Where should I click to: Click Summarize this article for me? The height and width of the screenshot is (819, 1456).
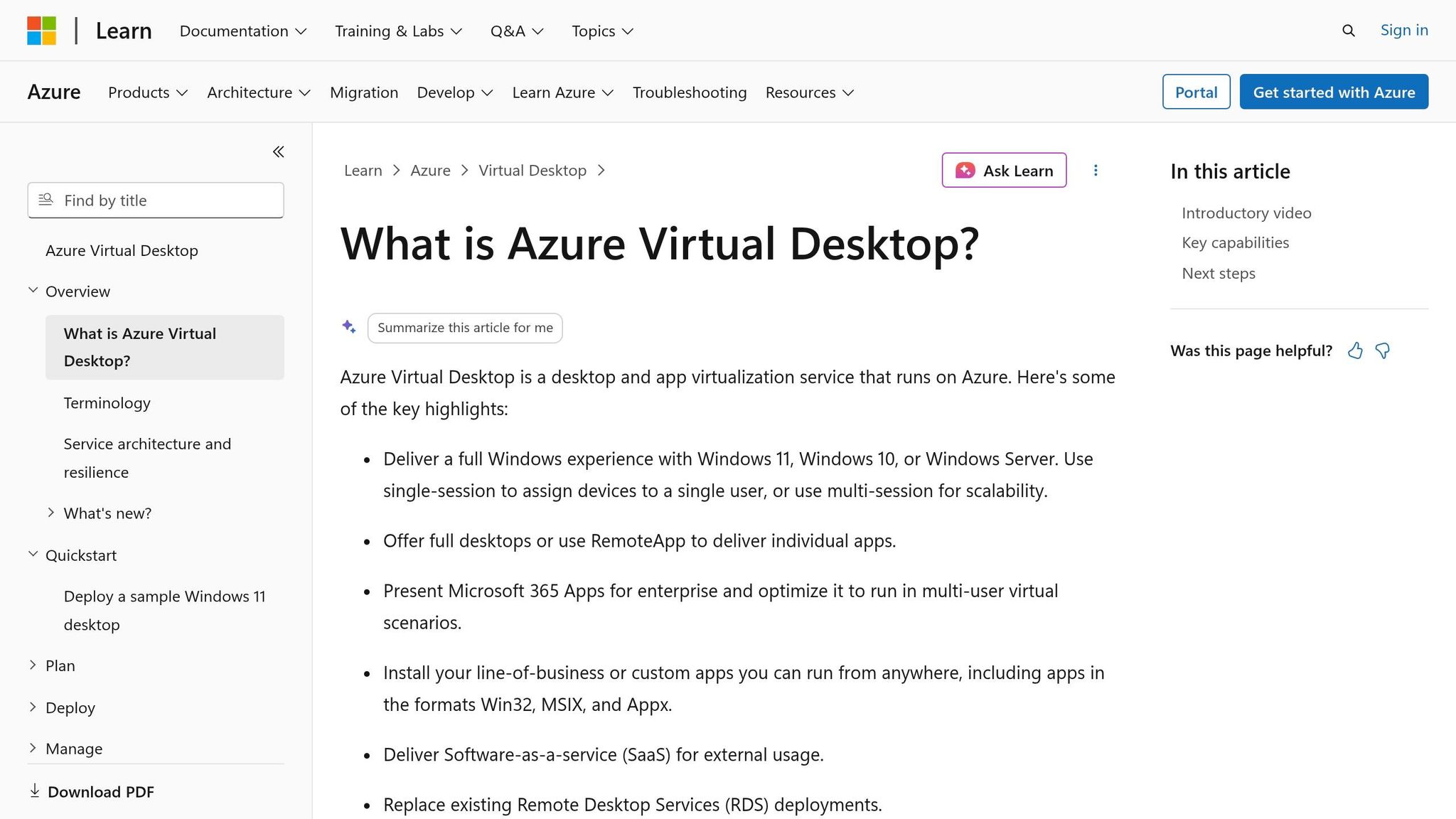point(465,328)
